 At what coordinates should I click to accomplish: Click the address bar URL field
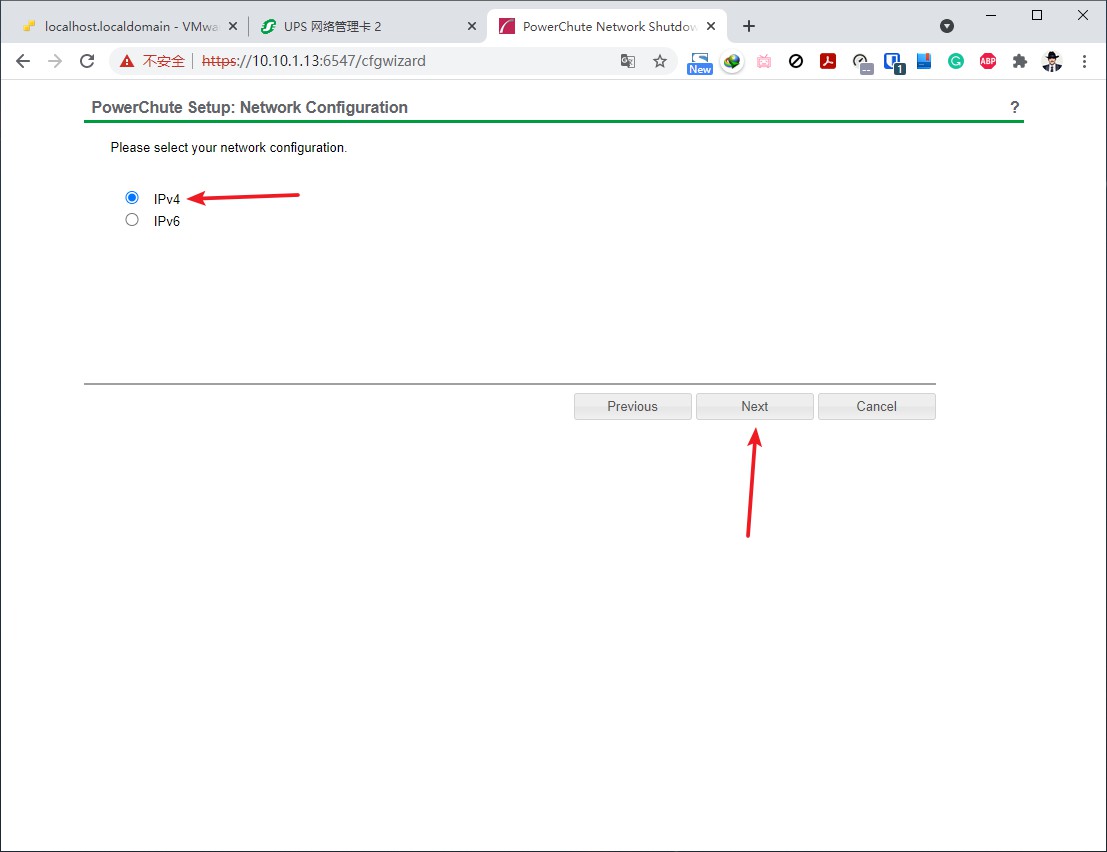[x=400, y=61]
